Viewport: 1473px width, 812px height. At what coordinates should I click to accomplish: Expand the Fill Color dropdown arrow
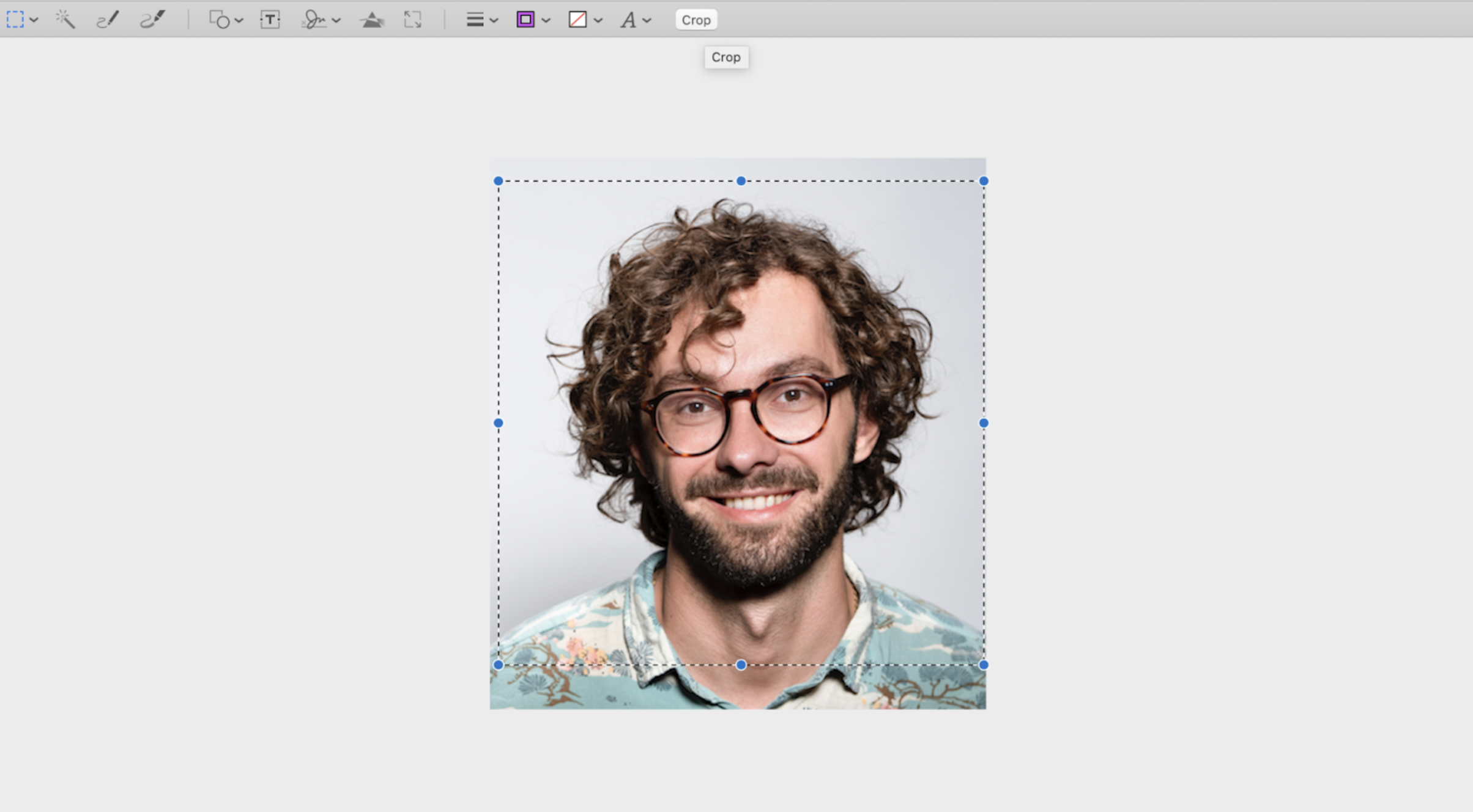point(598,21)
